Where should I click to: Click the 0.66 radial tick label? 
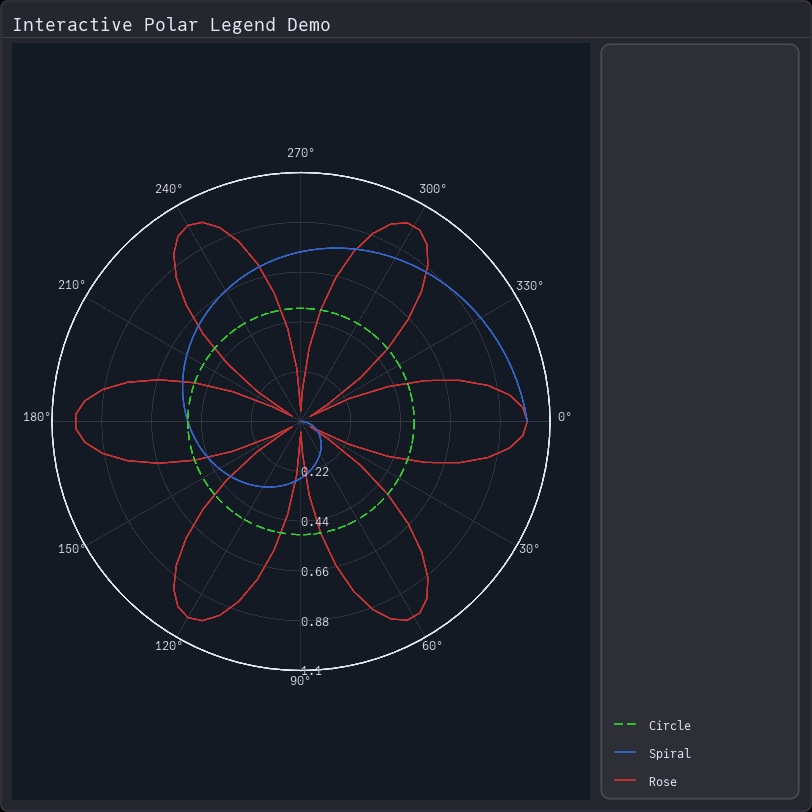[x=315, y=572]
